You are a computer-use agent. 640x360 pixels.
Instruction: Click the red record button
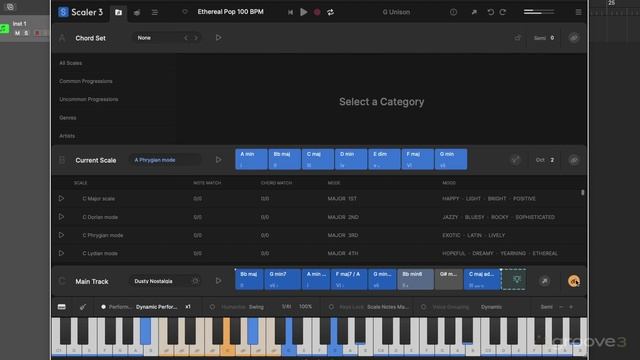coord(317,12)
